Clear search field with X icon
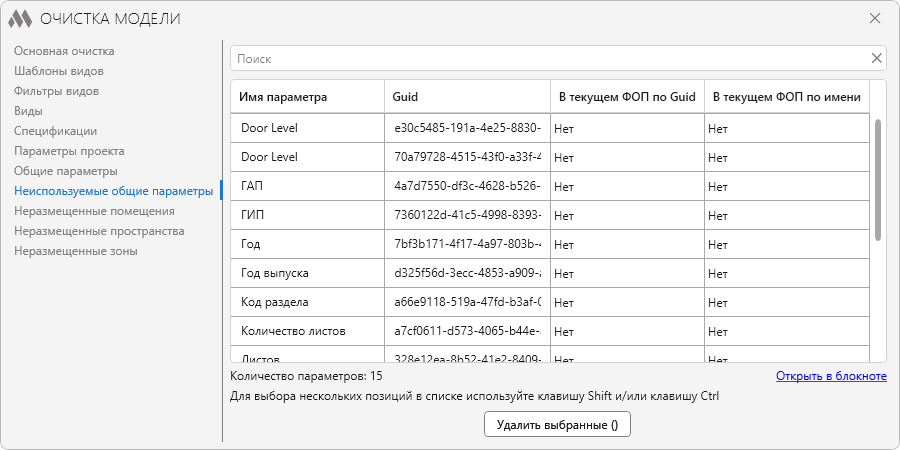The height and width of the screenshot is (450, 900). coord(876,58)
